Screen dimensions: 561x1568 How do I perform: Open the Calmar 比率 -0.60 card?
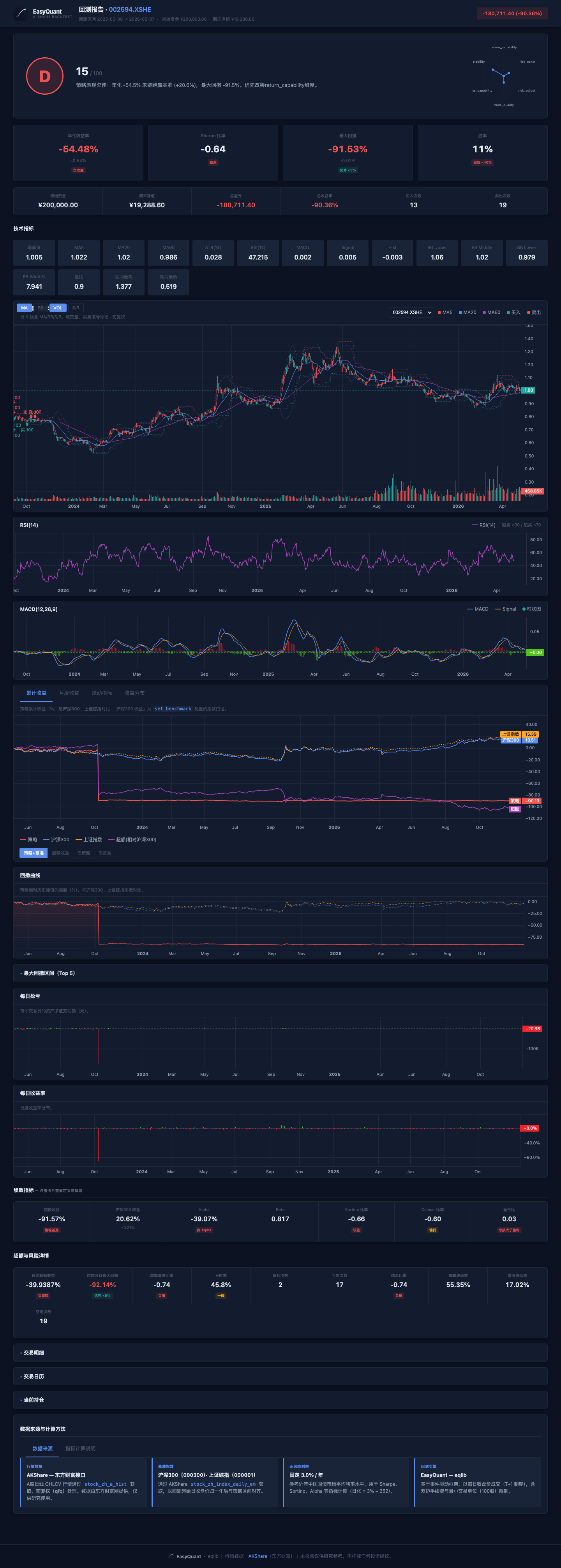click(x=432, y=1221)
